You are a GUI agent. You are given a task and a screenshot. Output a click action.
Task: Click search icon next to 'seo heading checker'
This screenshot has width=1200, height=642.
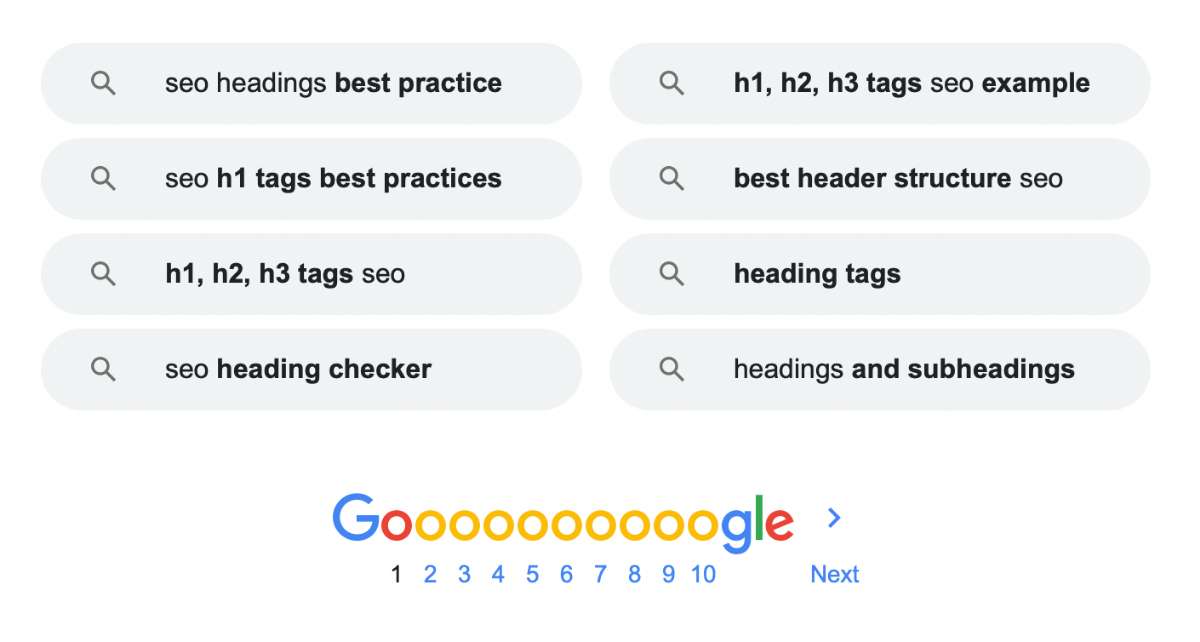coord(103,369)
